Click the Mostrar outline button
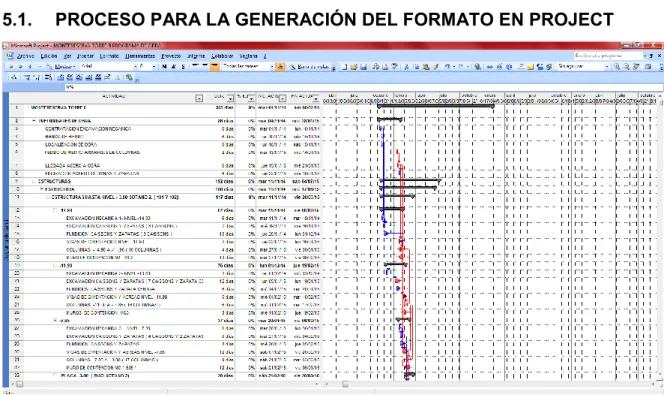664x395 pixels. 64,66
